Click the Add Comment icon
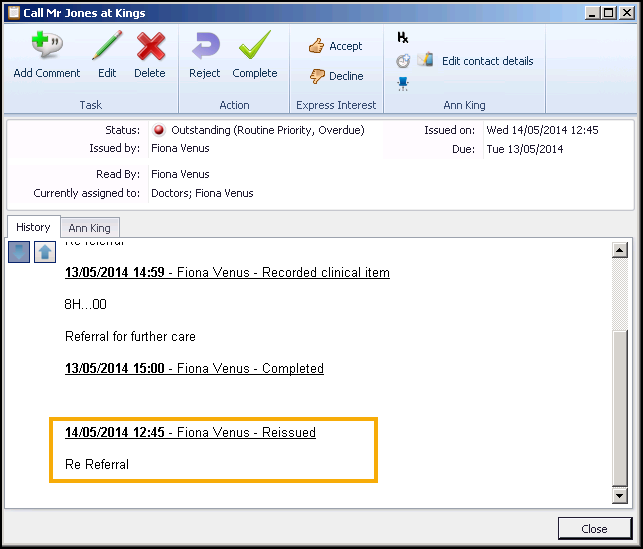The width and height of the screenshot is (643, 549). [x=46, y=47]
